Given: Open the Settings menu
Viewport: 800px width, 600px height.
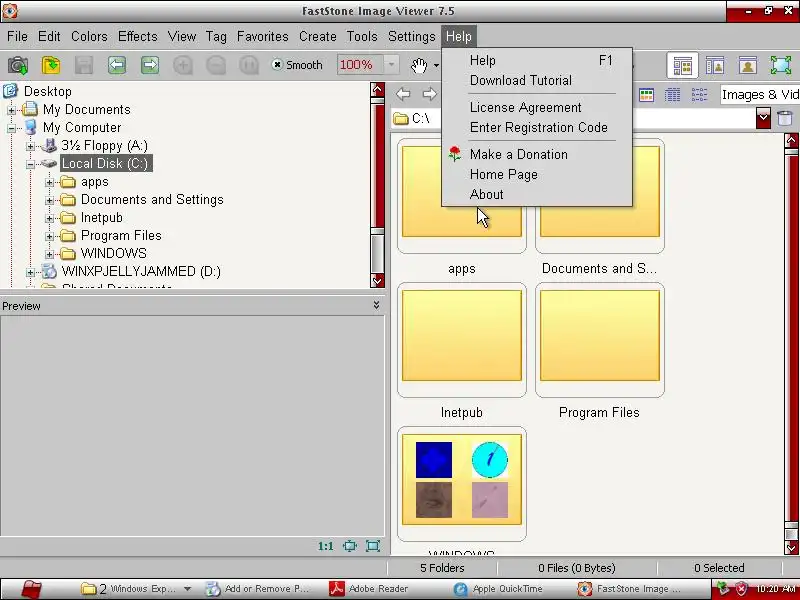Looking at the screenshot, I should point(411,37).
